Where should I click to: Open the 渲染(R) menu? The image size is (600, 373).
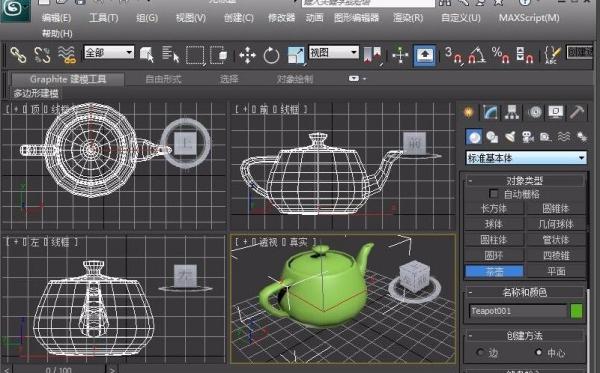coord(408,18)
